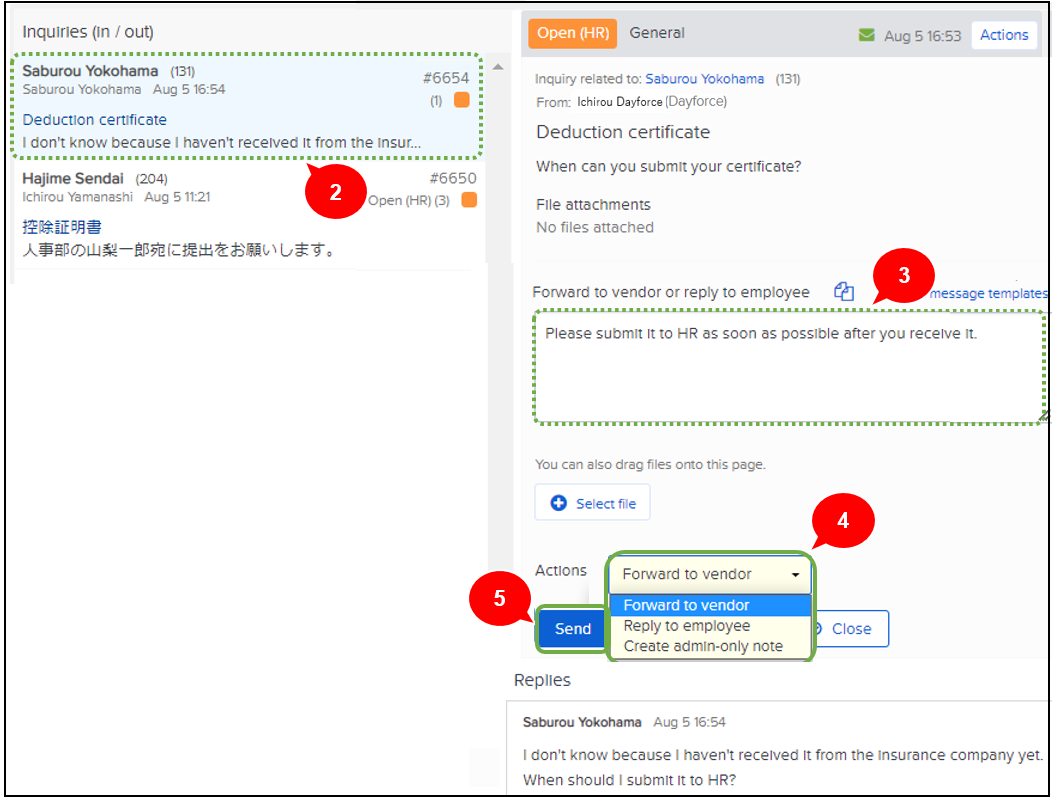Select the Hajime Sendai inquiry #6650
Viewport: 1052px width, 799px height.
[248, 215]
